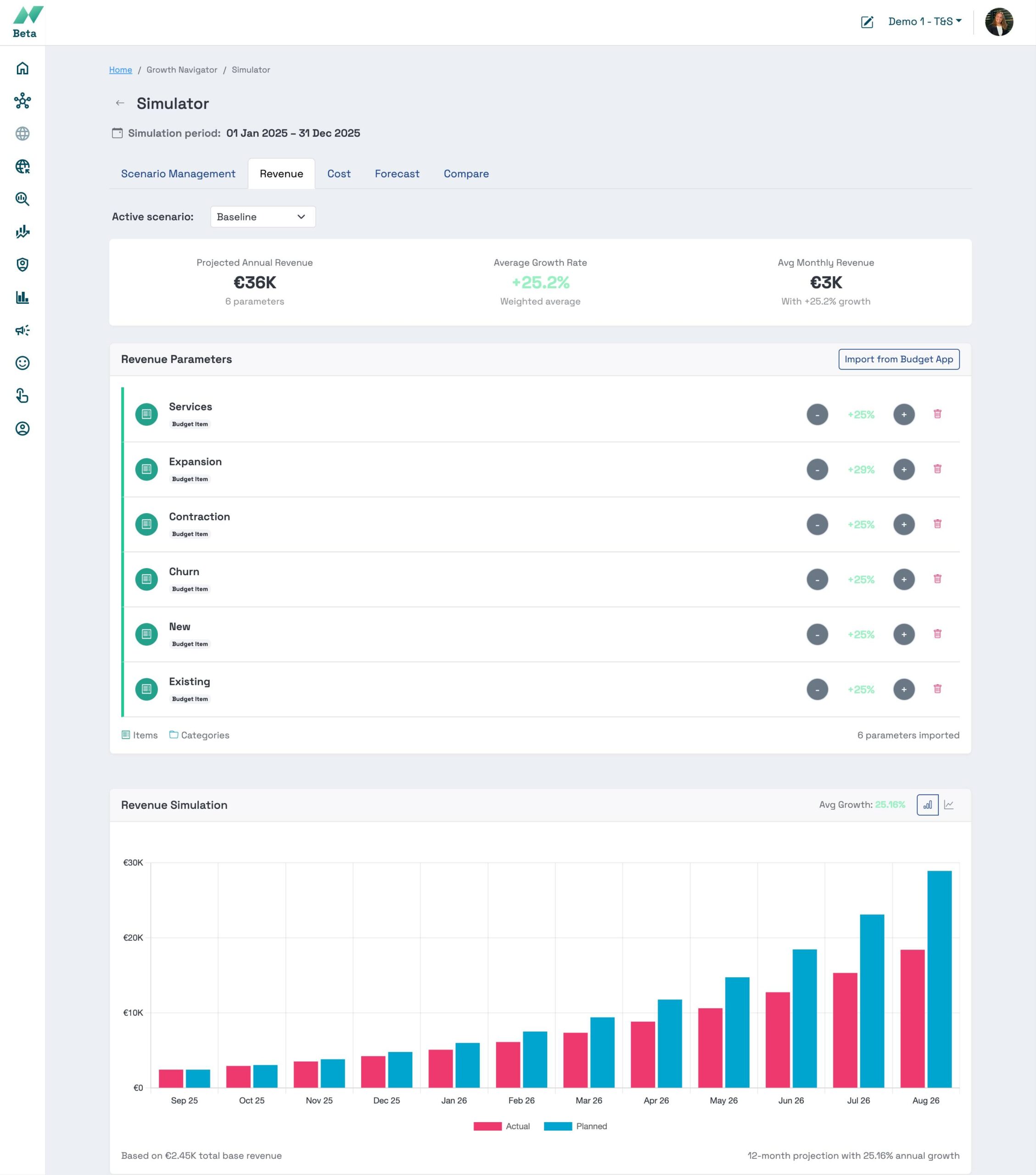Delete the Services parameter with trash icon
The height and width of the screenshot is (1175, 1036).
(x=937, y=414)
